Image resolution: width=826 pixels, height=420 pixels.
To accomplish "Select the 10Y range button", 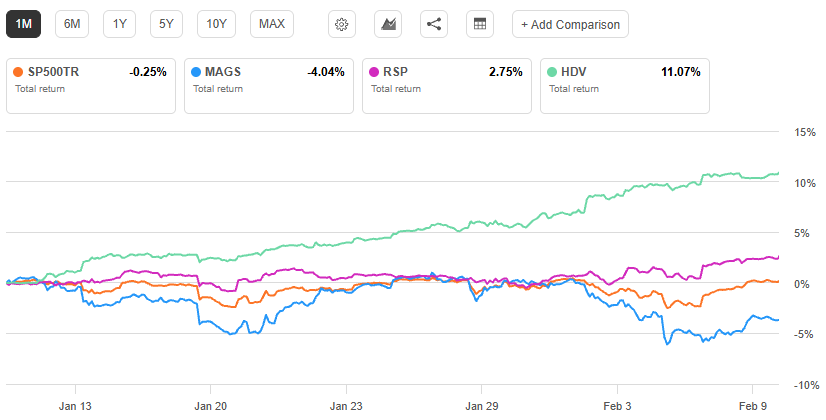I will tap(216, 24).
